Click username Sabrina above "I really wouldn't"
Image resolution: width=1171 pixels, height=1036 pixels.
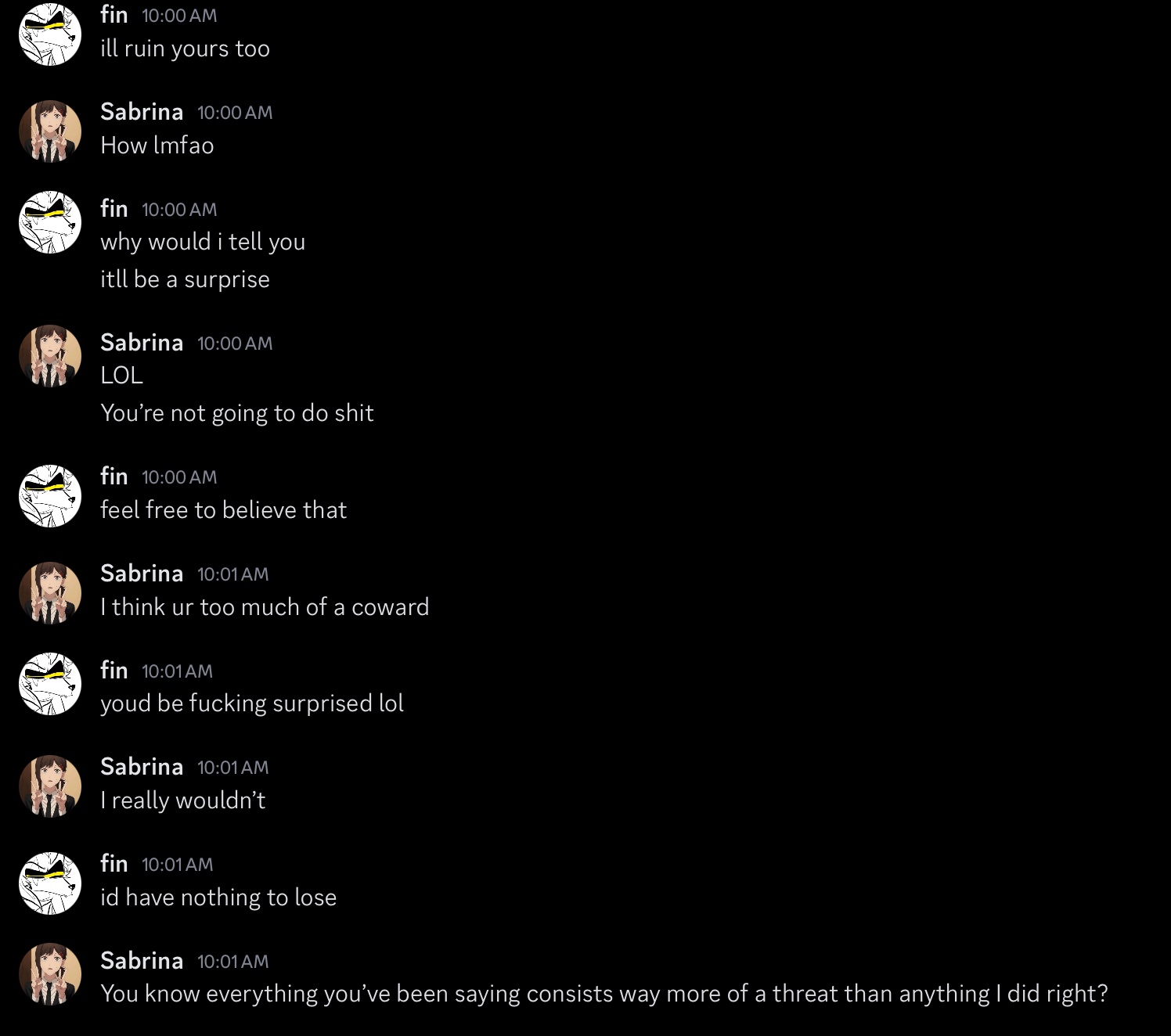(x=142, y=767)
